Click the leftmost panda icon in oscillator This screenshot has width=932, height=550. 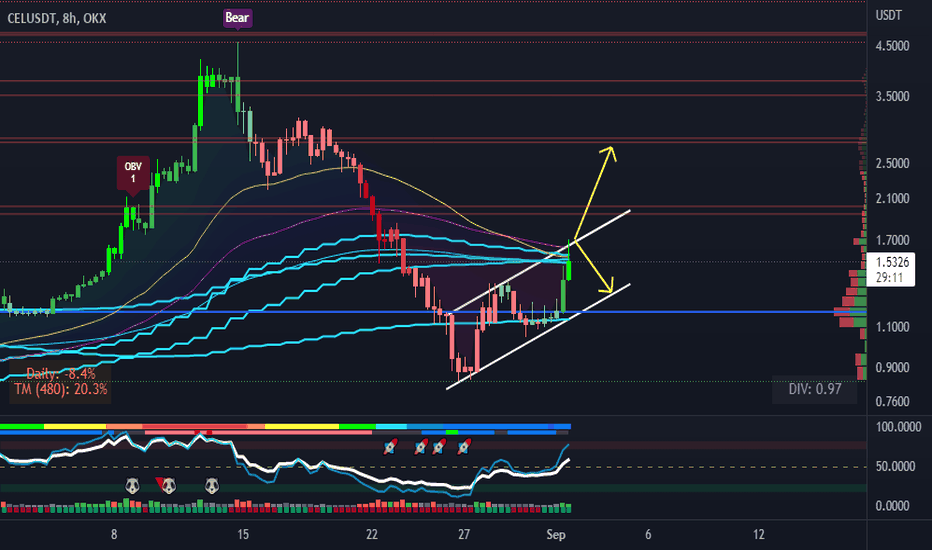133,486
